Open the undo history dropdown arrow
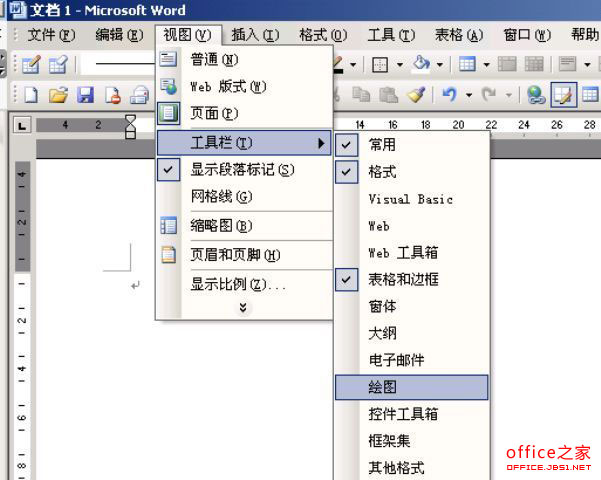The width and height of the screenshot is (601, 480). pyautogui.click(x=469, y=94)
